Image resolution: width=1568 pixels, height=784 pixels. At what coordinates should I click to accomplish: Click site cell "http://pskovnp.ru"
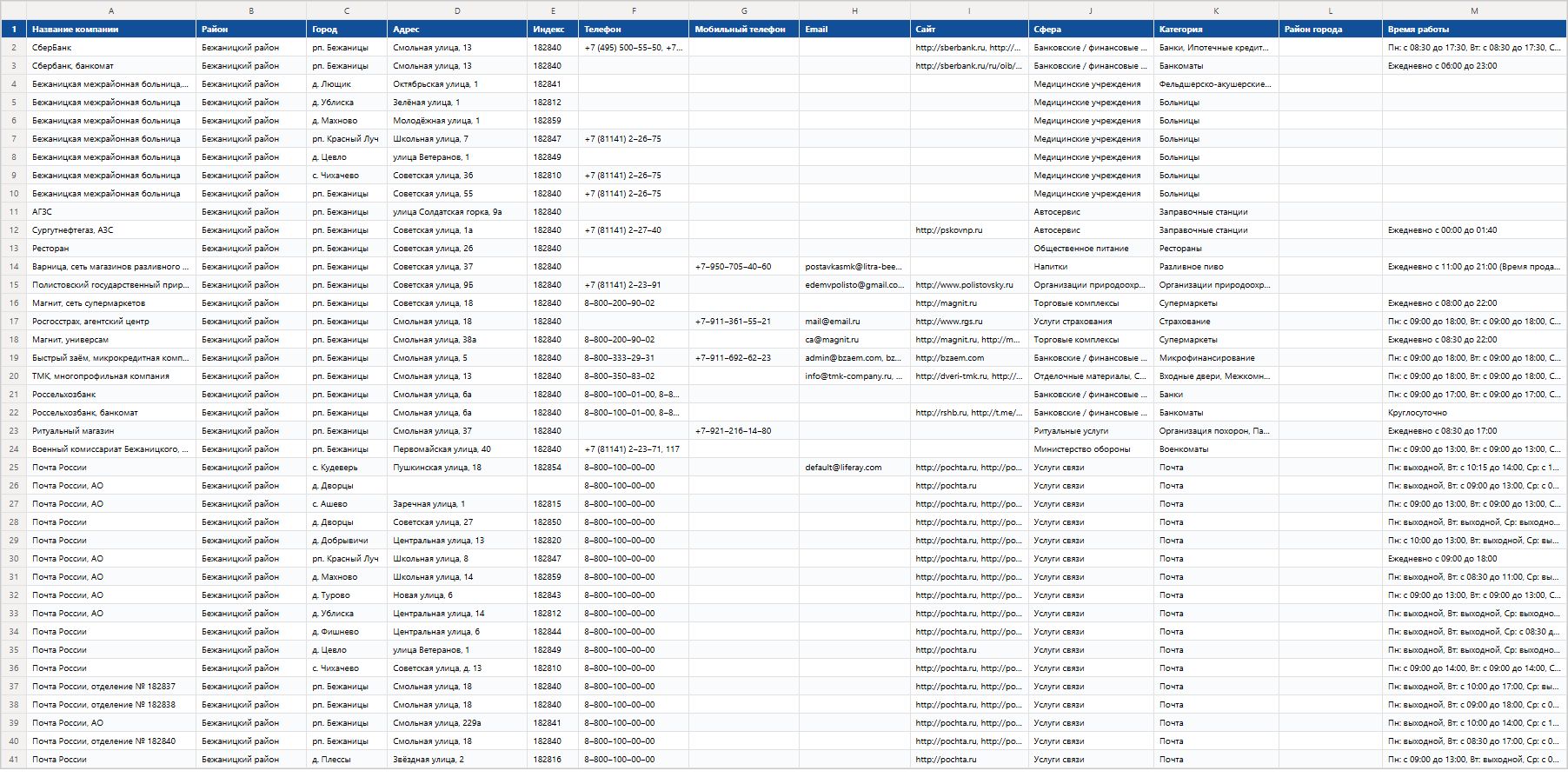(969, 230)
